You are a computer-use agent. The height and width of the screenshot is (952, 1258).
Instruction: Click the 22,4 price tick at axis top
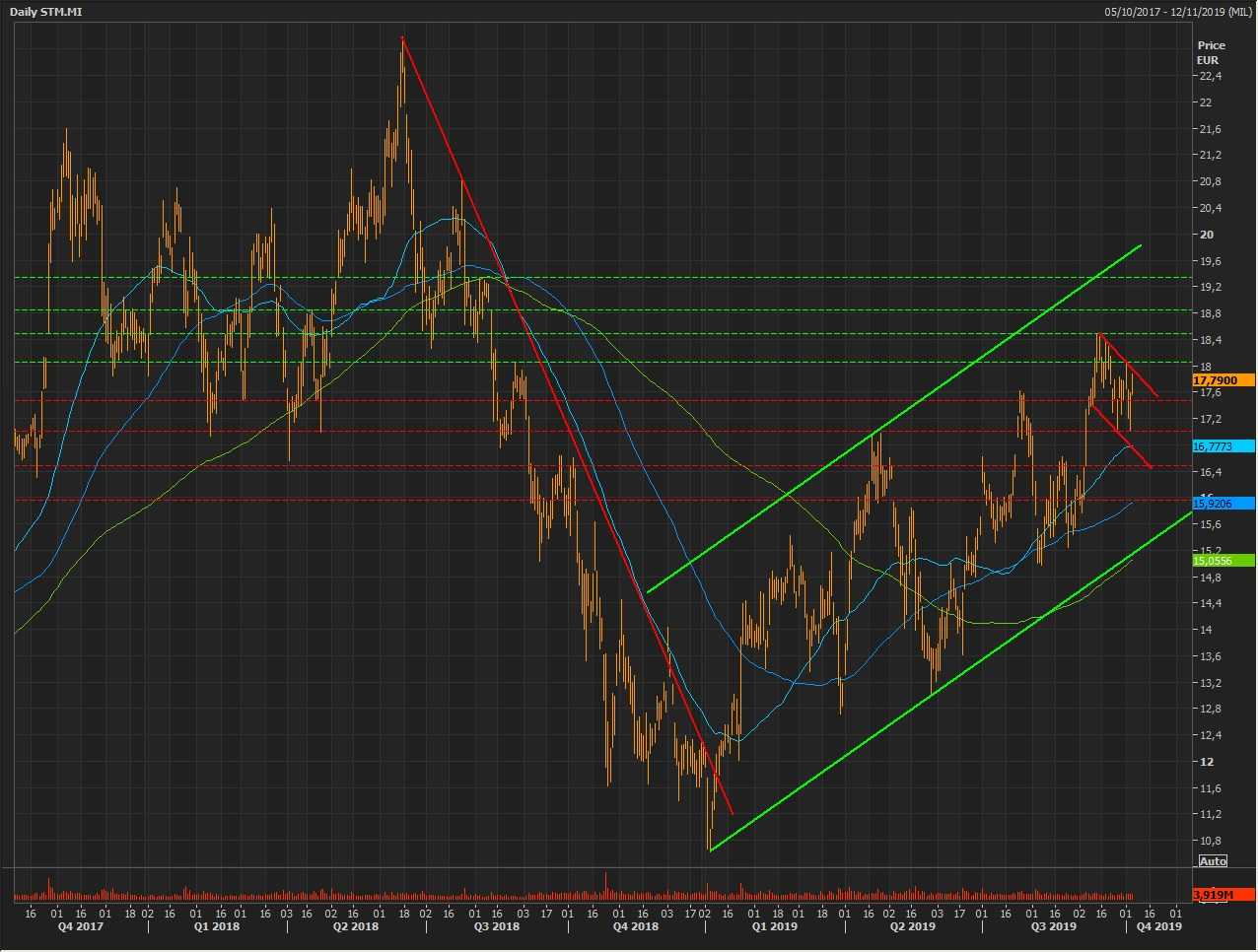pos(1210,77)
